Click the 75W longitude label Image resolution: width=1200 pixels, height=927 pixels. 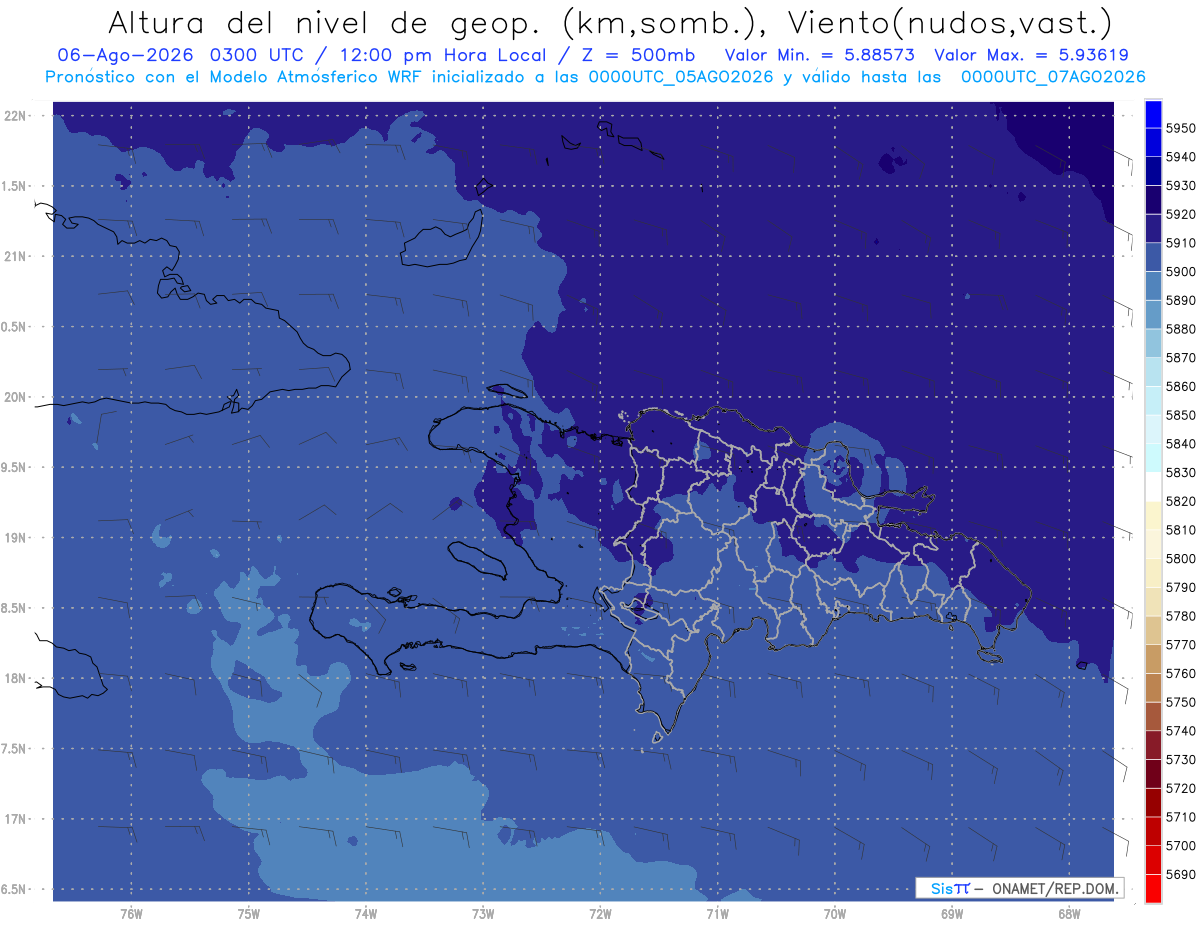coord(248,914)
